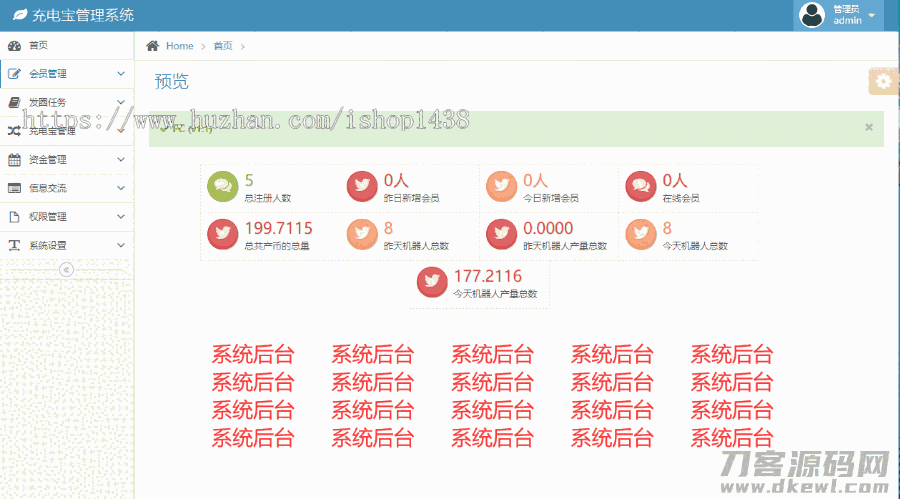Screen dimensions: 900x499
Task: Click the red bird icon for 昨天机器人产量总数
Action: coord(501,234)
